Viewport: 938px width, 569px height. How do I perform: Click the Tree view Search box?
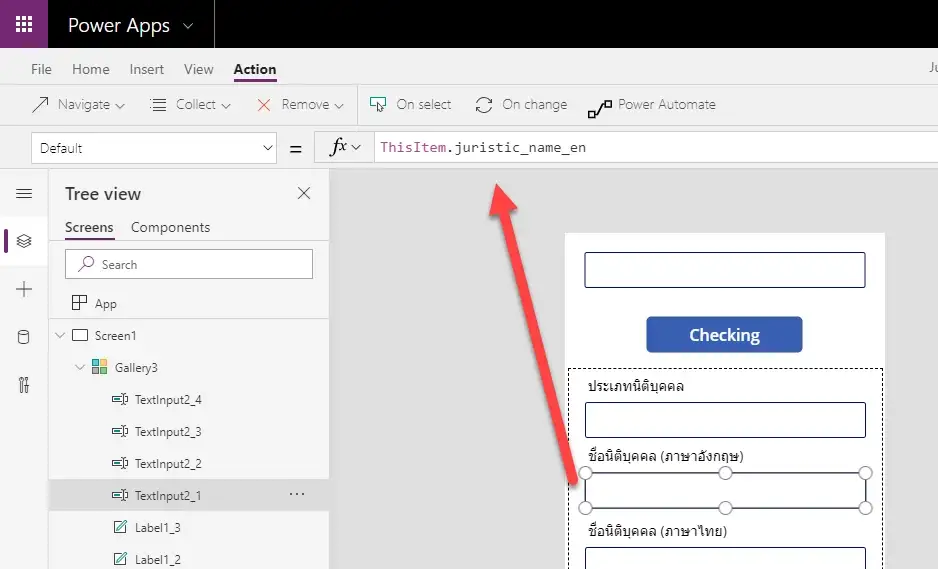click(189, 264)
